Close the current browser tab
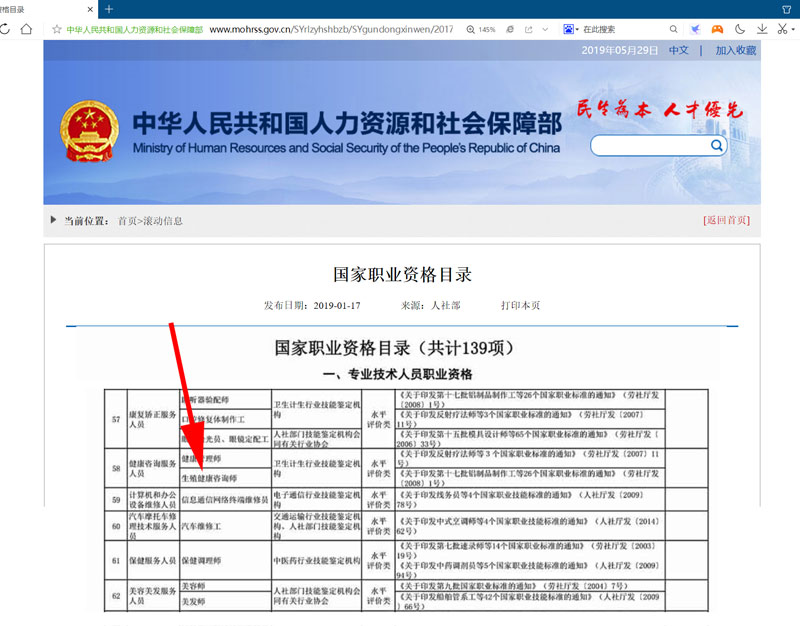800x626 pixels. coord(90,9)
